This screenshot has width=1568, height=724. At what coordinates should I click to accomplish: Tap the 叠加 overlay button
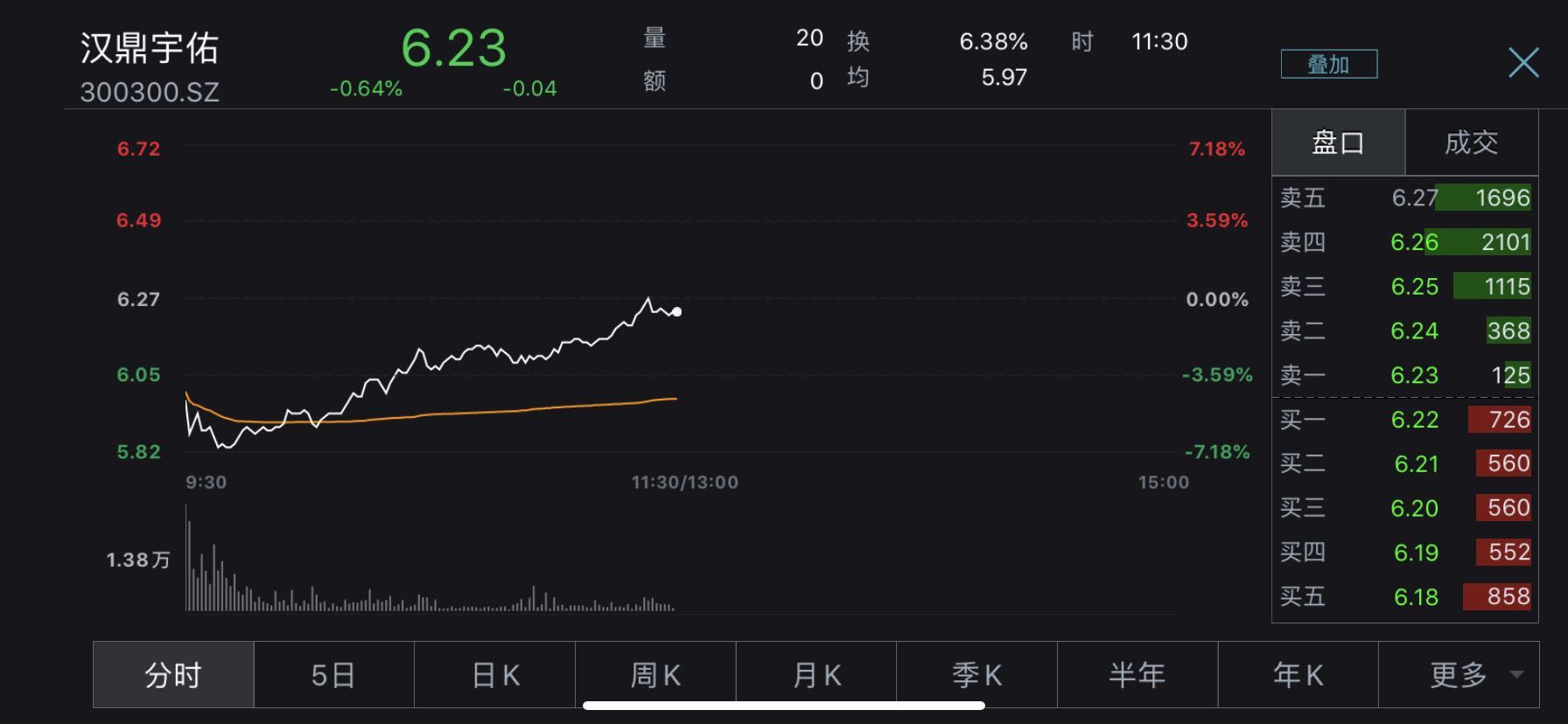coord(1328,64)
